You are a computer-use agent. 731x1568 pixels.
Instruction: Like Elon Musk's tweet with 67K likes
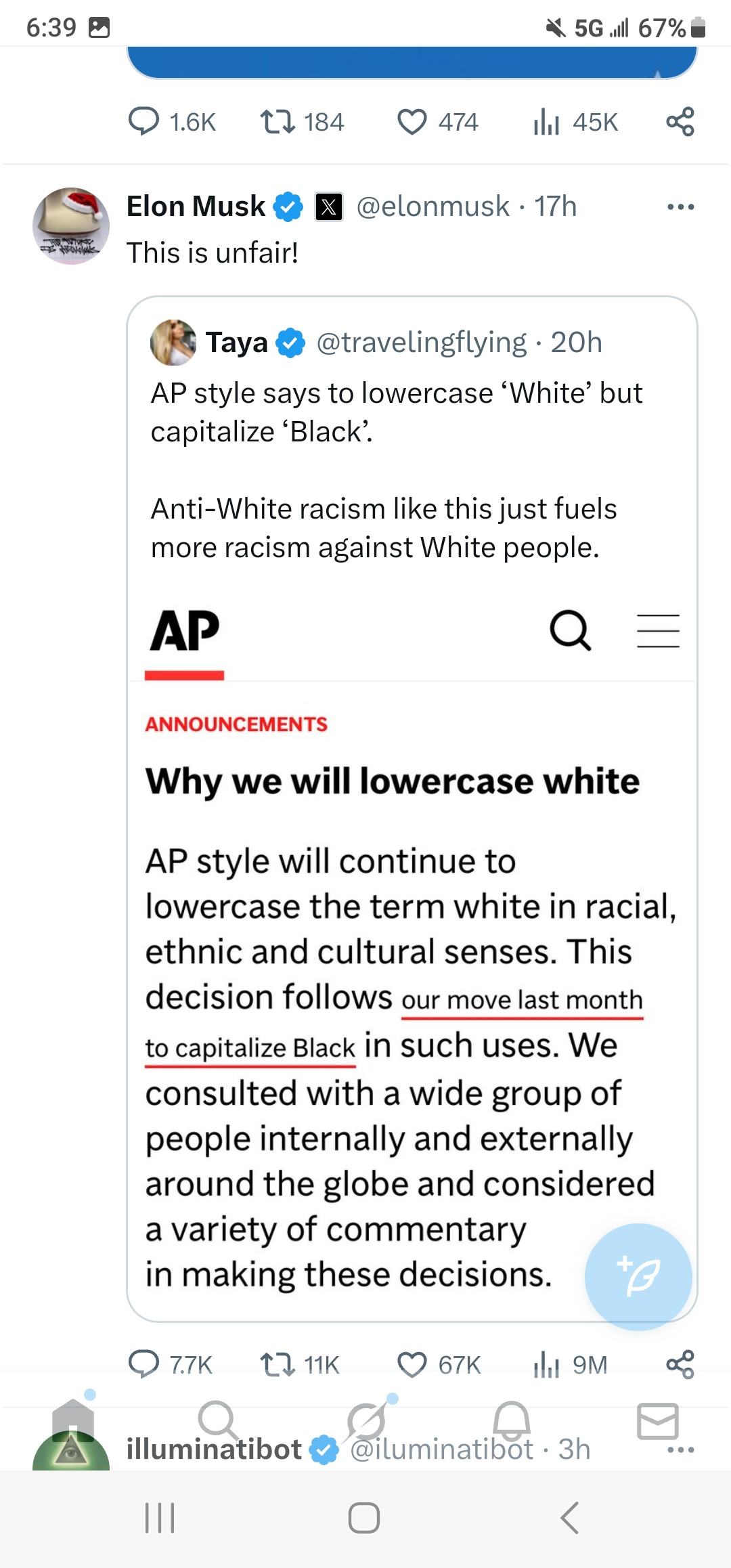pos(412,1365)
